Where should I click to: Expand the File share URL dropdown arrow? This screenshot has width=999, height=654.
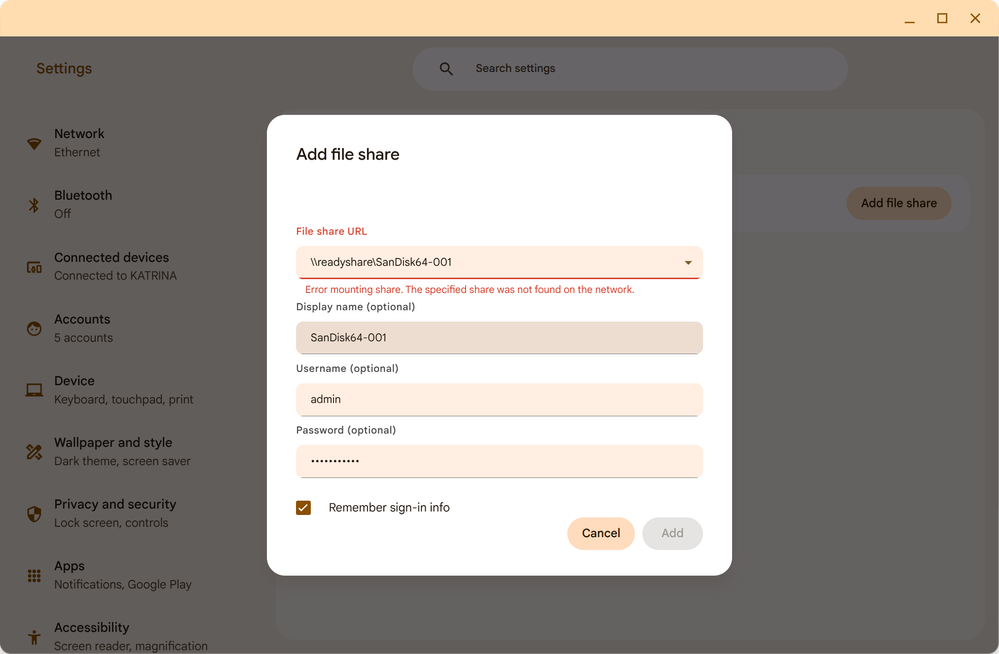pos(688,263)
